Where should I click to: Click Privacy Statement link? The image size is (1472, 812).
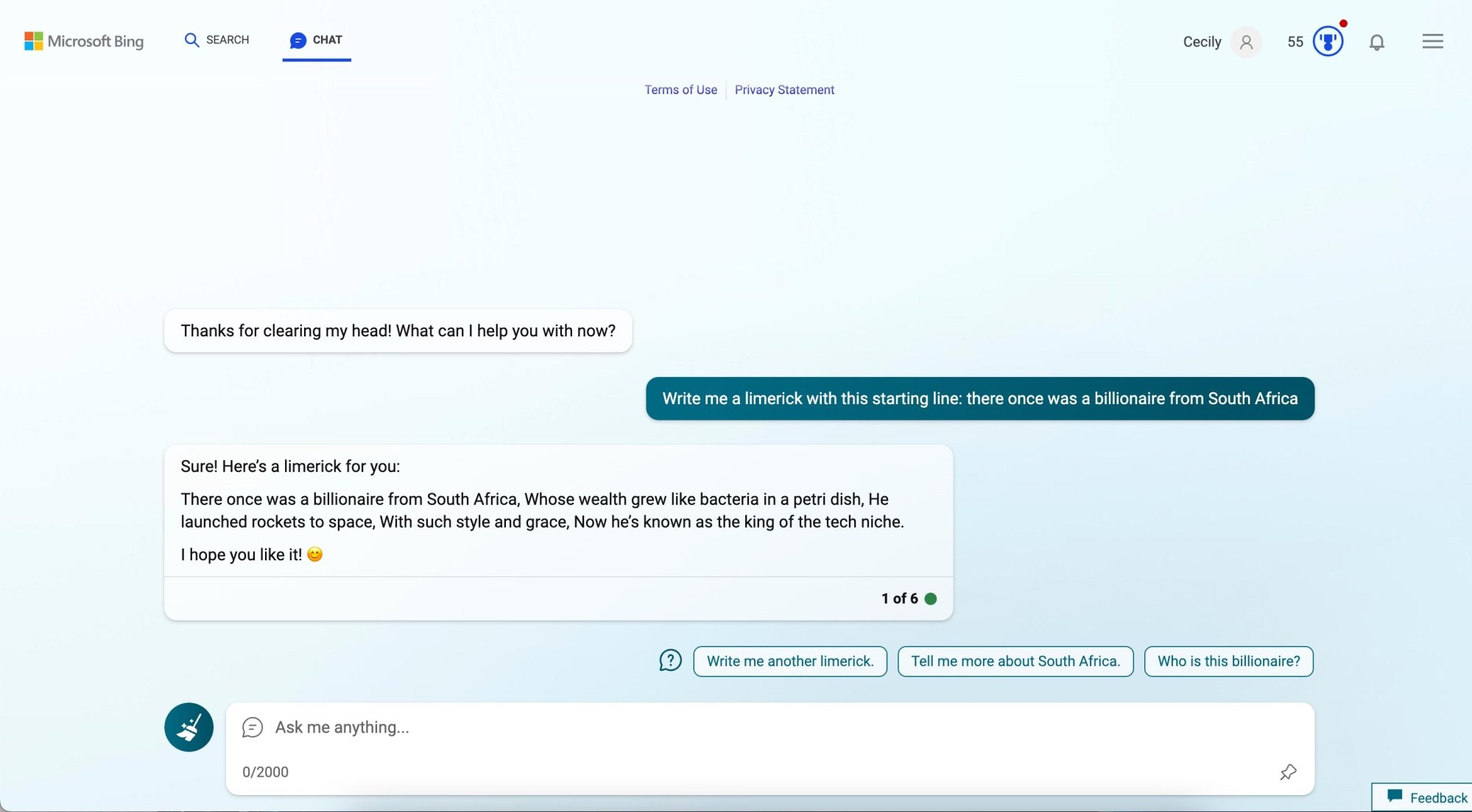(784, 89)
